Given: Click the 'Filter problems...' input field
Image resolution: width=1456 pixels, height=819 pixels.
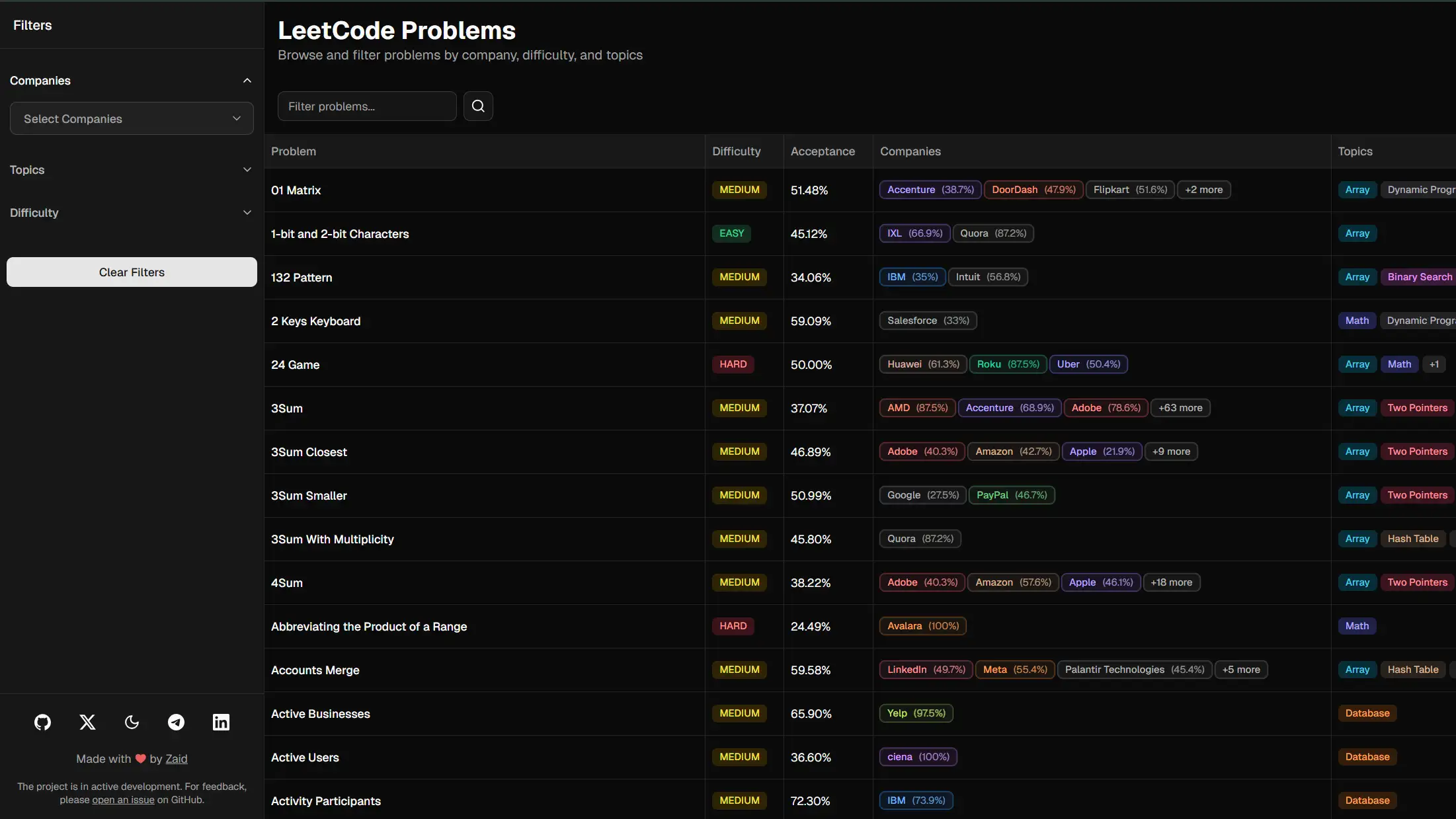Looking at the screenshot, I should pos(367,106).
